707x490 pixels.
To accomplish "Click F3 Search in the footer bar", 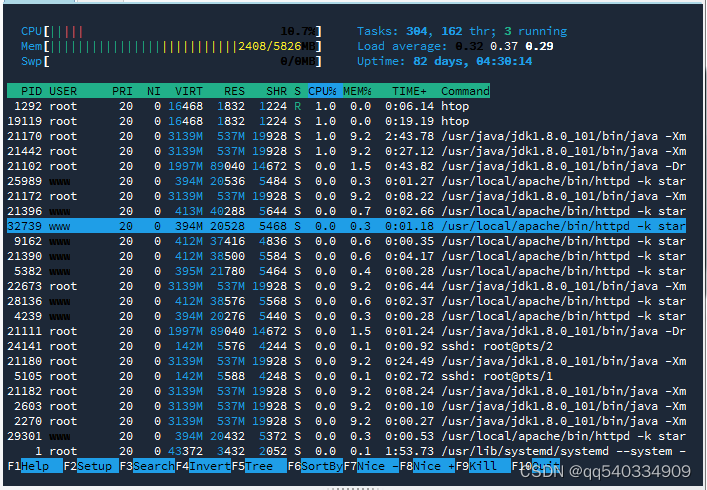I will (147, 466).
